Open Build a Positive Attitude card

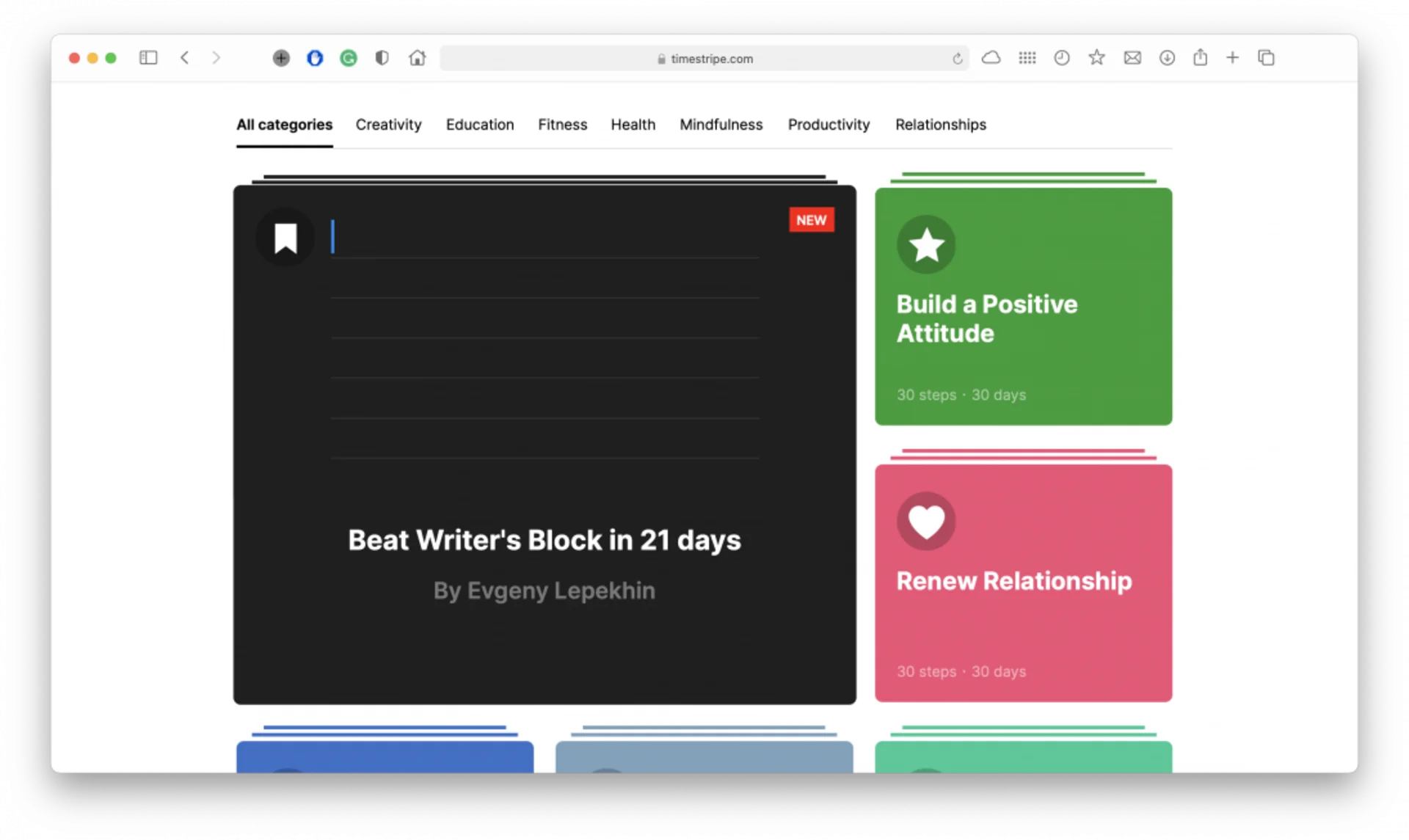1023,307
